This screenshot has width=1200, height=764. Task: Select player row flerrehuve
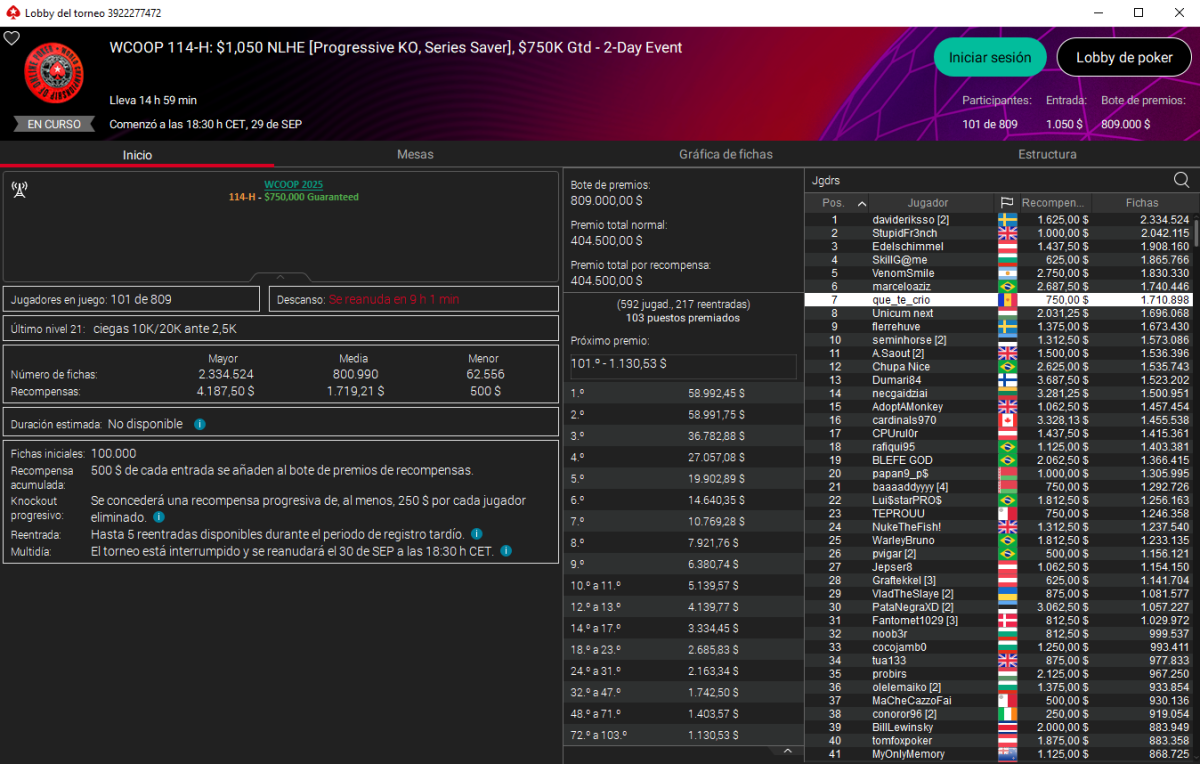(999, 326)
